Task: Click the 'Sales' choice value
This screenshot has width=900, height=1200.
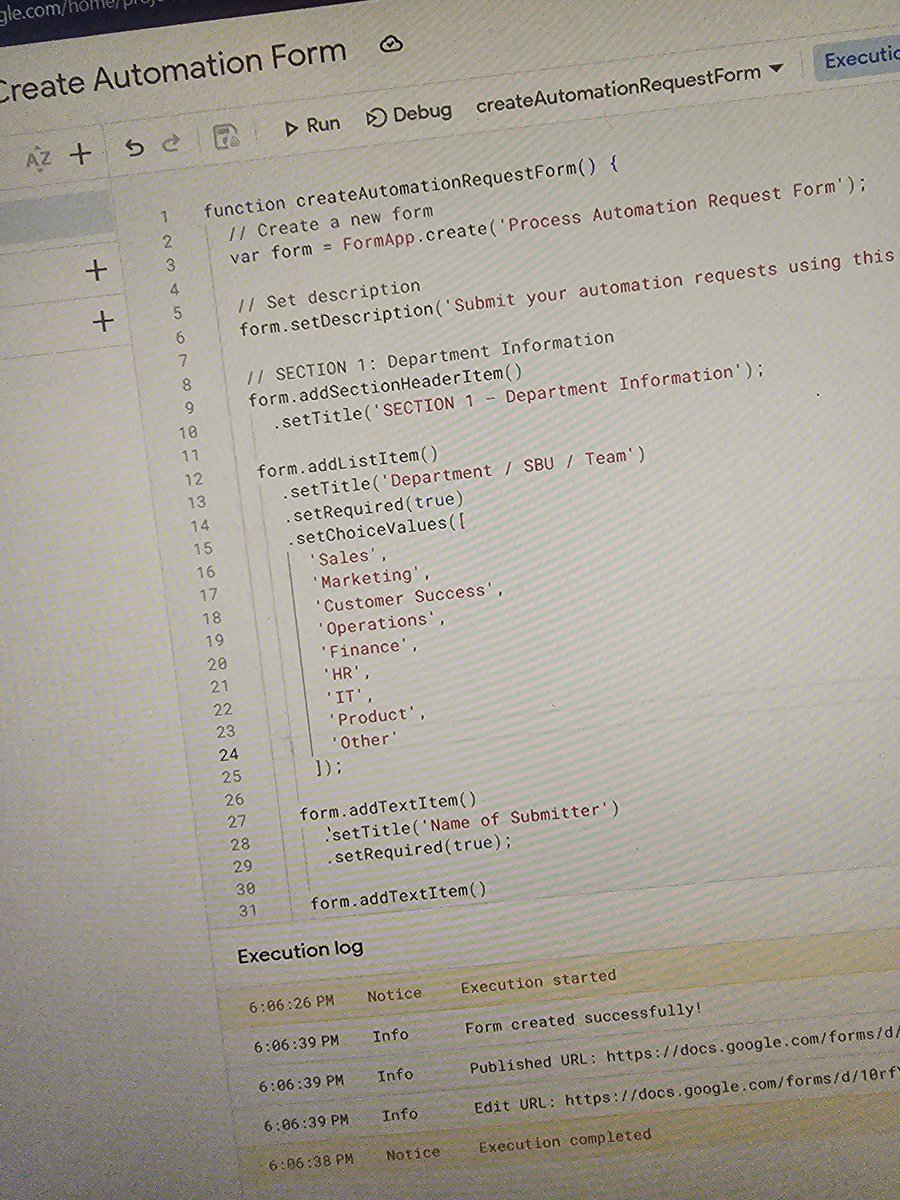Action: pos(347,556)
